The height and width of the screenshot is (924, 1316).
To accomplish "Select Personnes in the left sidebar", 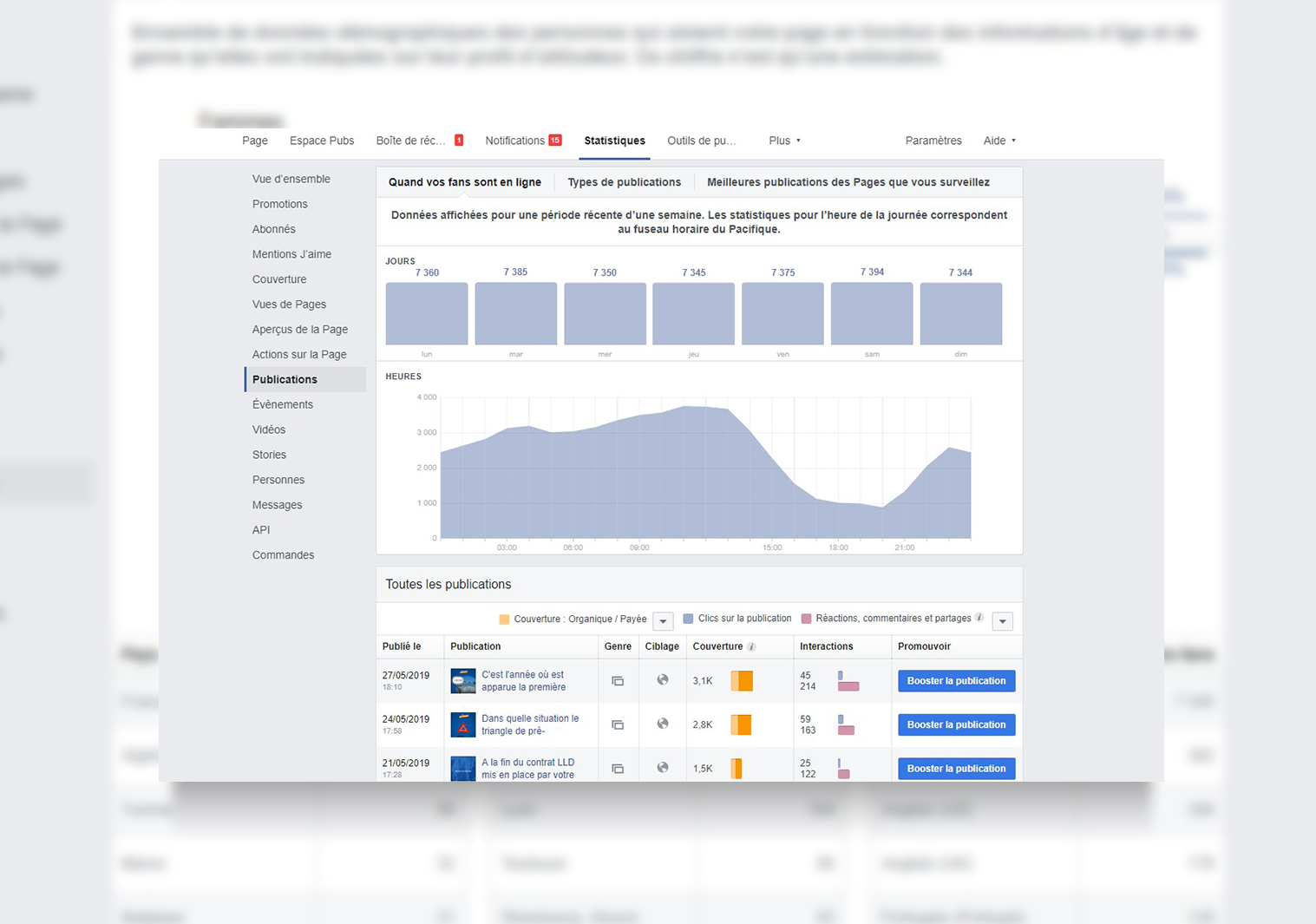I will pyautogui.click(x=278, y=480).
